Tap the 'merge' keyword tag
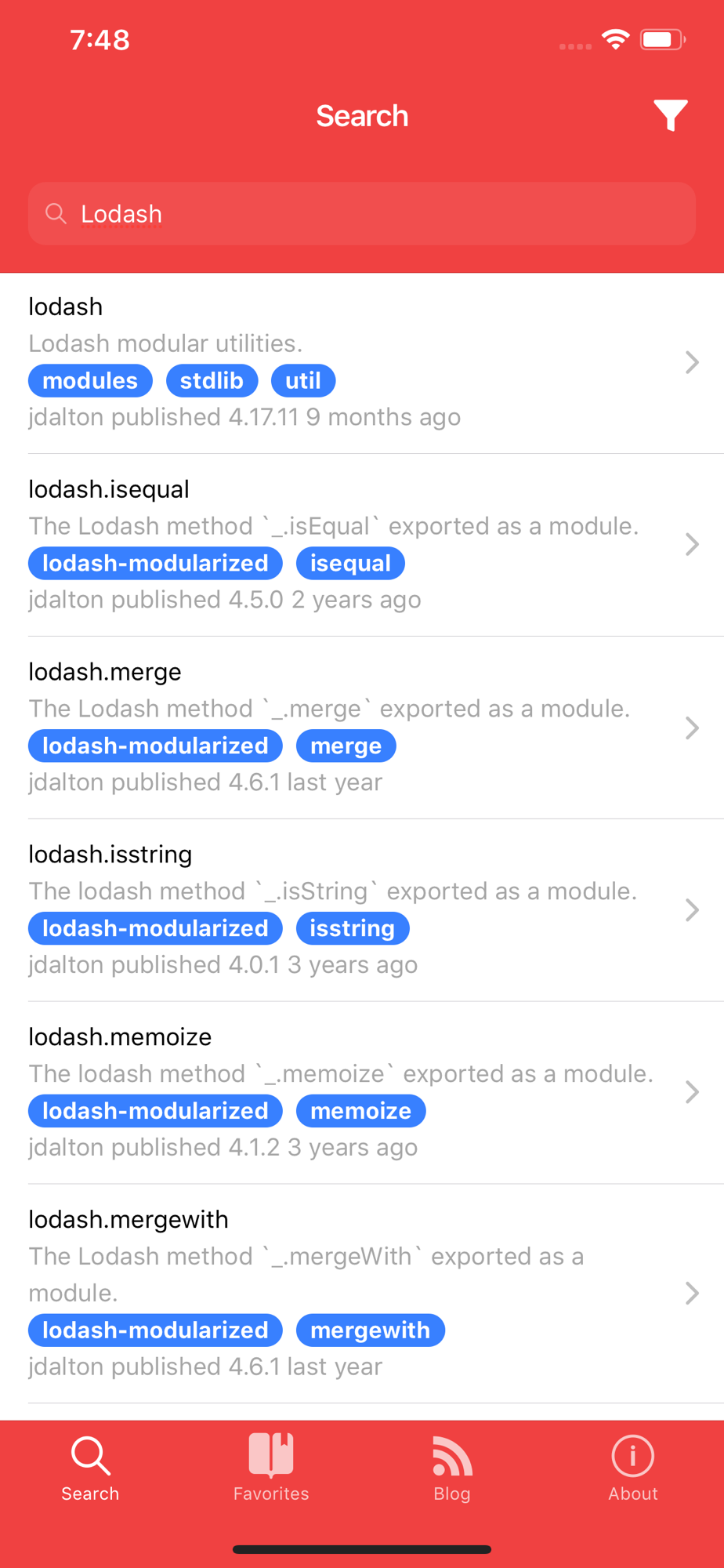This screenshot has width=724, height=1568. pos(346,746)
